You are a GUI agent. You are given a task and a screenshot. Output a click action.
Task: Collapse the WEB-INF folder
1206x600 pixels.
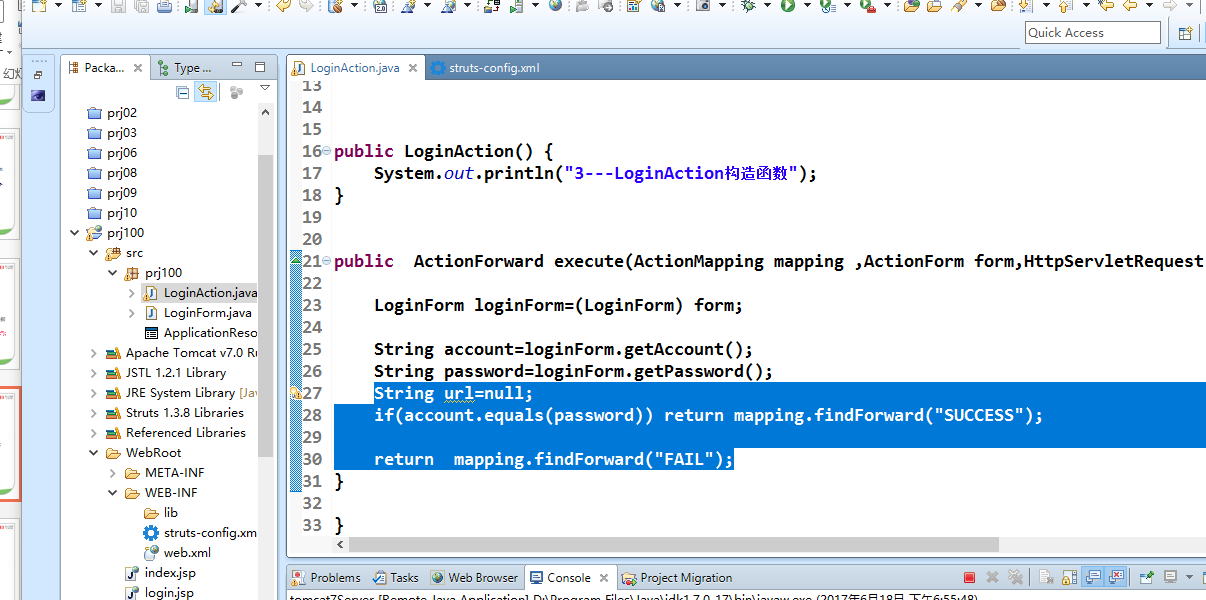point(113,493)
